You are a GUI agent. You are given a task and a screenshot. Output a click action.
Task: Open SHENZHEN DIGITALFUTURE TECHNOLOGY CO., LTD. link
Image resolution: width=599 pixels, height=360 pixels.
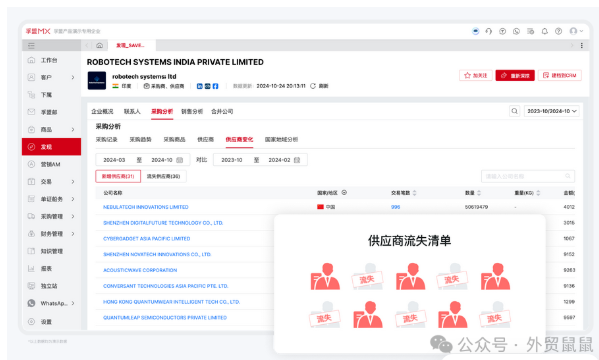tap(163, 223)
